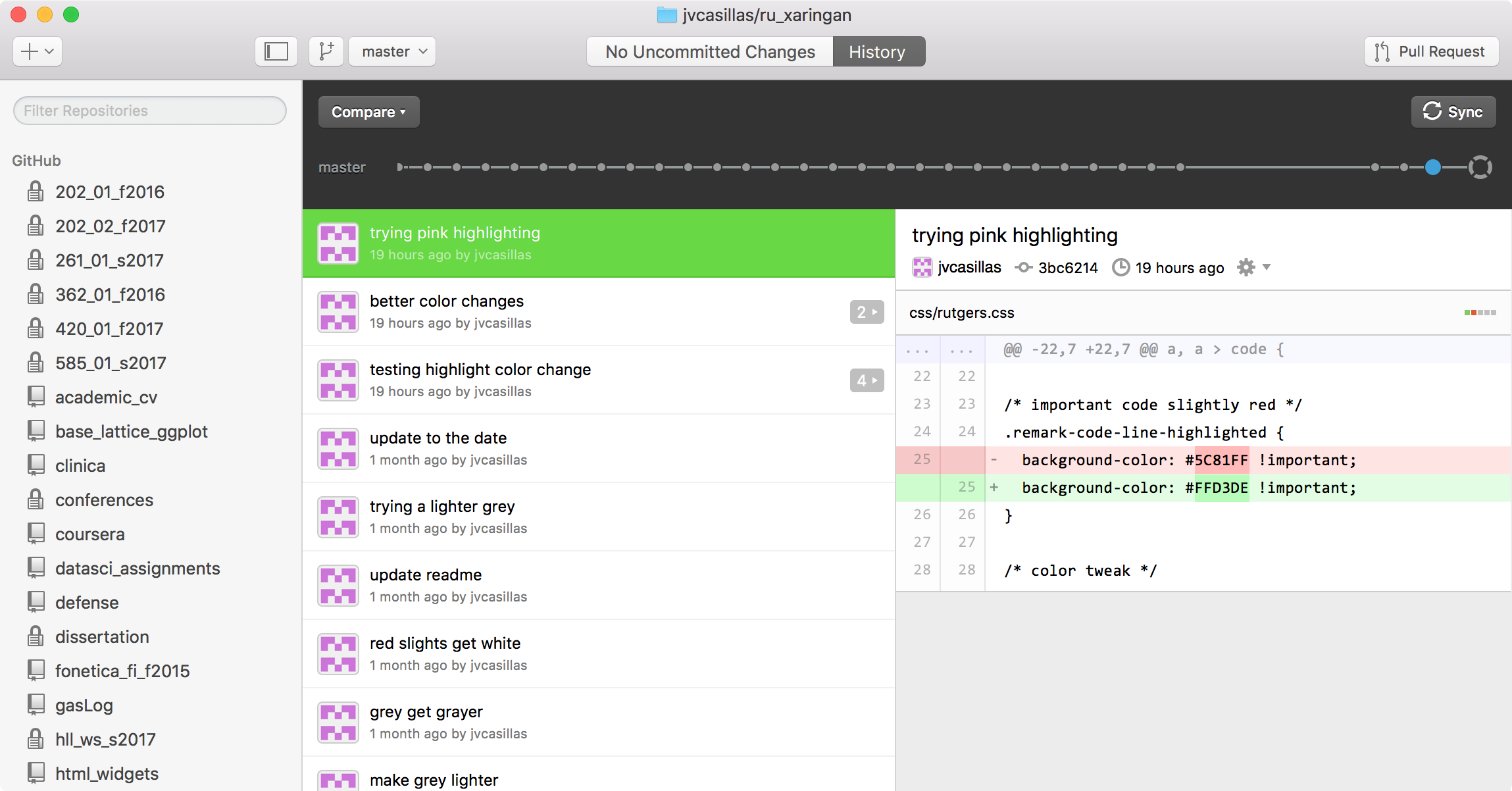This screenshot has height=791, width=1512.
Task: Select the private 202_01_f2016 repository lock icon
Action: tap(36, 191)
